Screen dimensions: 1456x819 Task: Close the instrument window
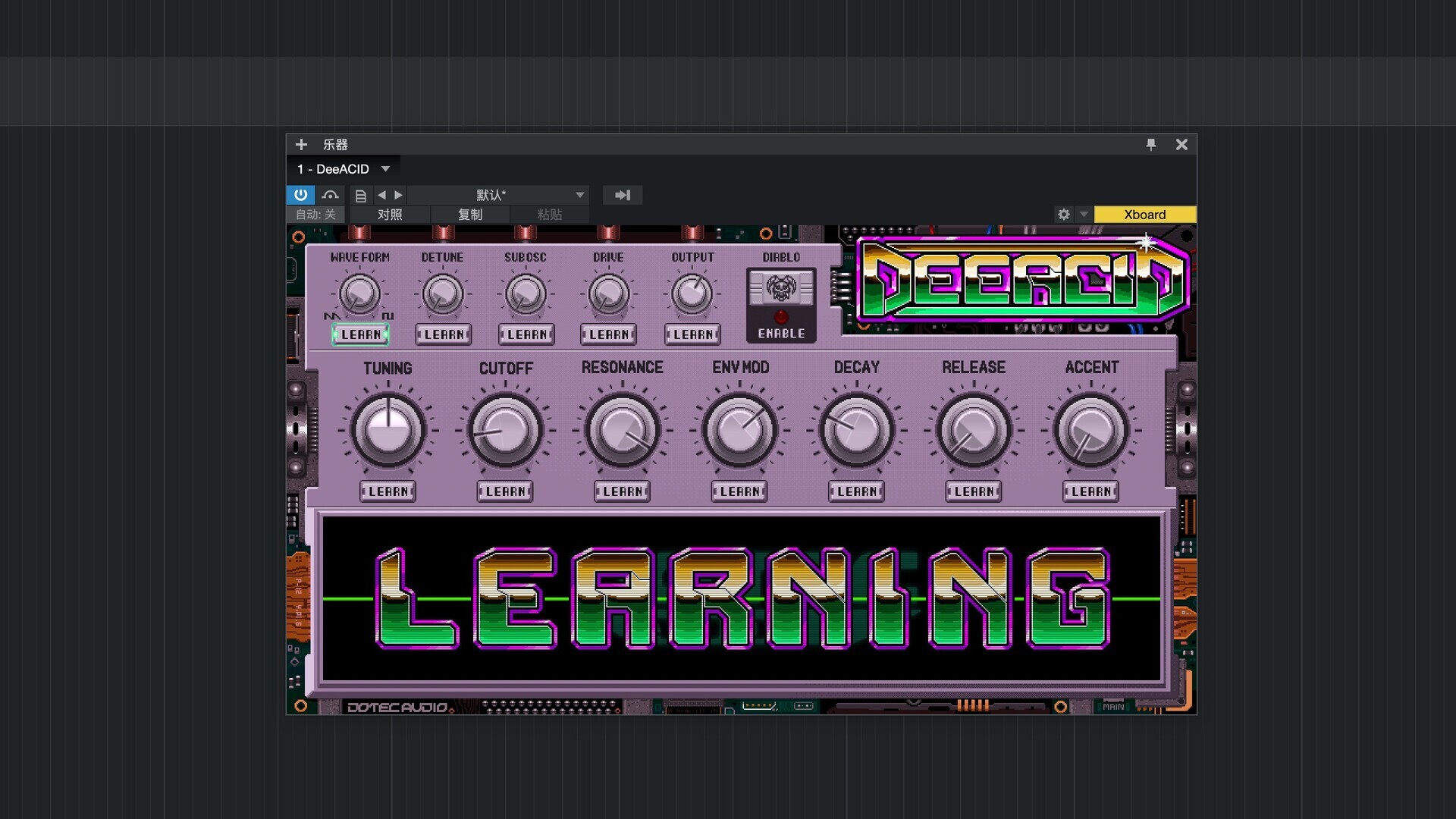tap(1181, 144)
